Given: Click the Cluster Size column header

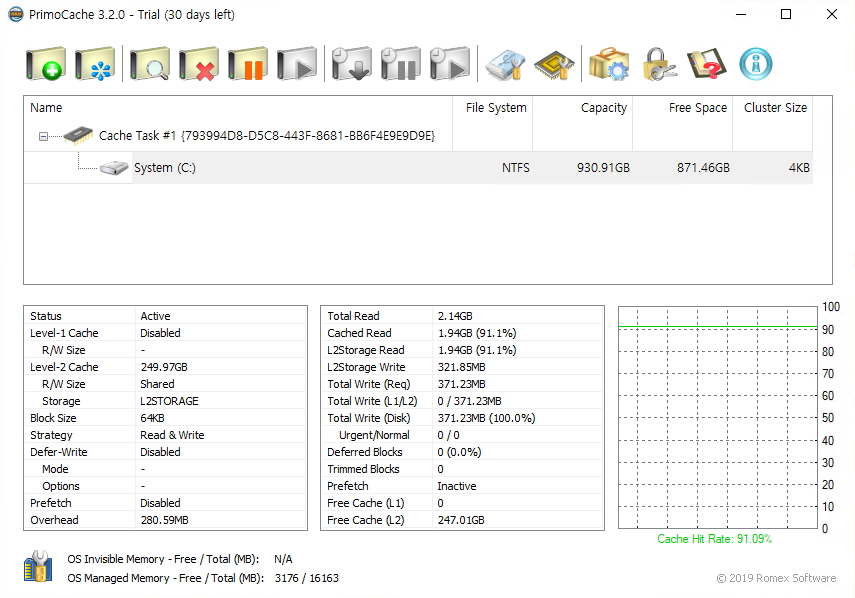Looking at the screenshot, I should point(773,108).
